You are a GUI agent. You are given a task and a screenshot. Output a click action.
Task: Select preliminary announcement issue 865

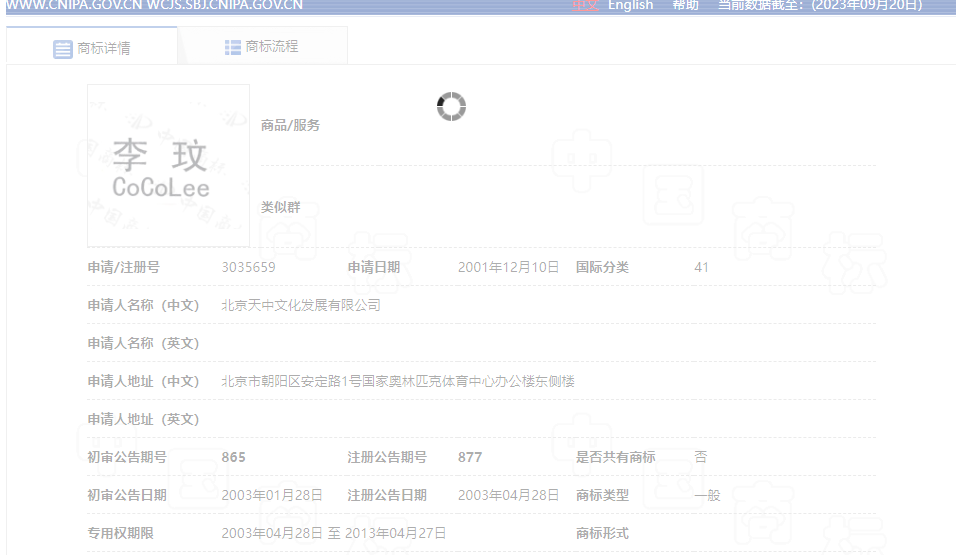[234, 457]
